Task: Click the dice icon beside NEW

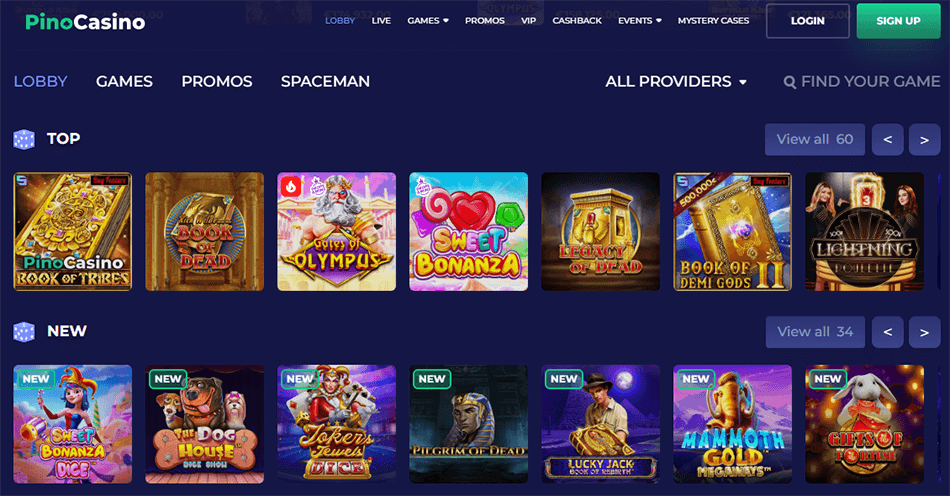Action: [24, 332]
